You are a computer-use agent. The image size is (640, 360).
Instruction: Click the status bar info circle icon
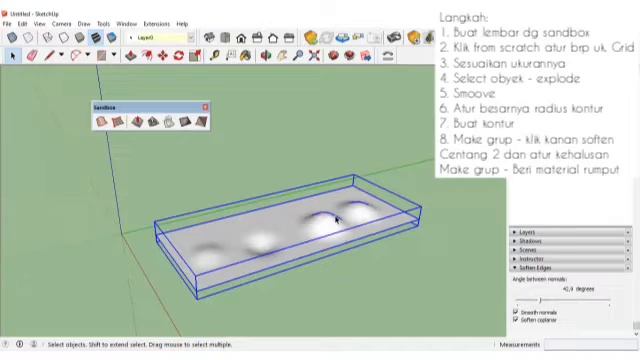coord(20,344)
